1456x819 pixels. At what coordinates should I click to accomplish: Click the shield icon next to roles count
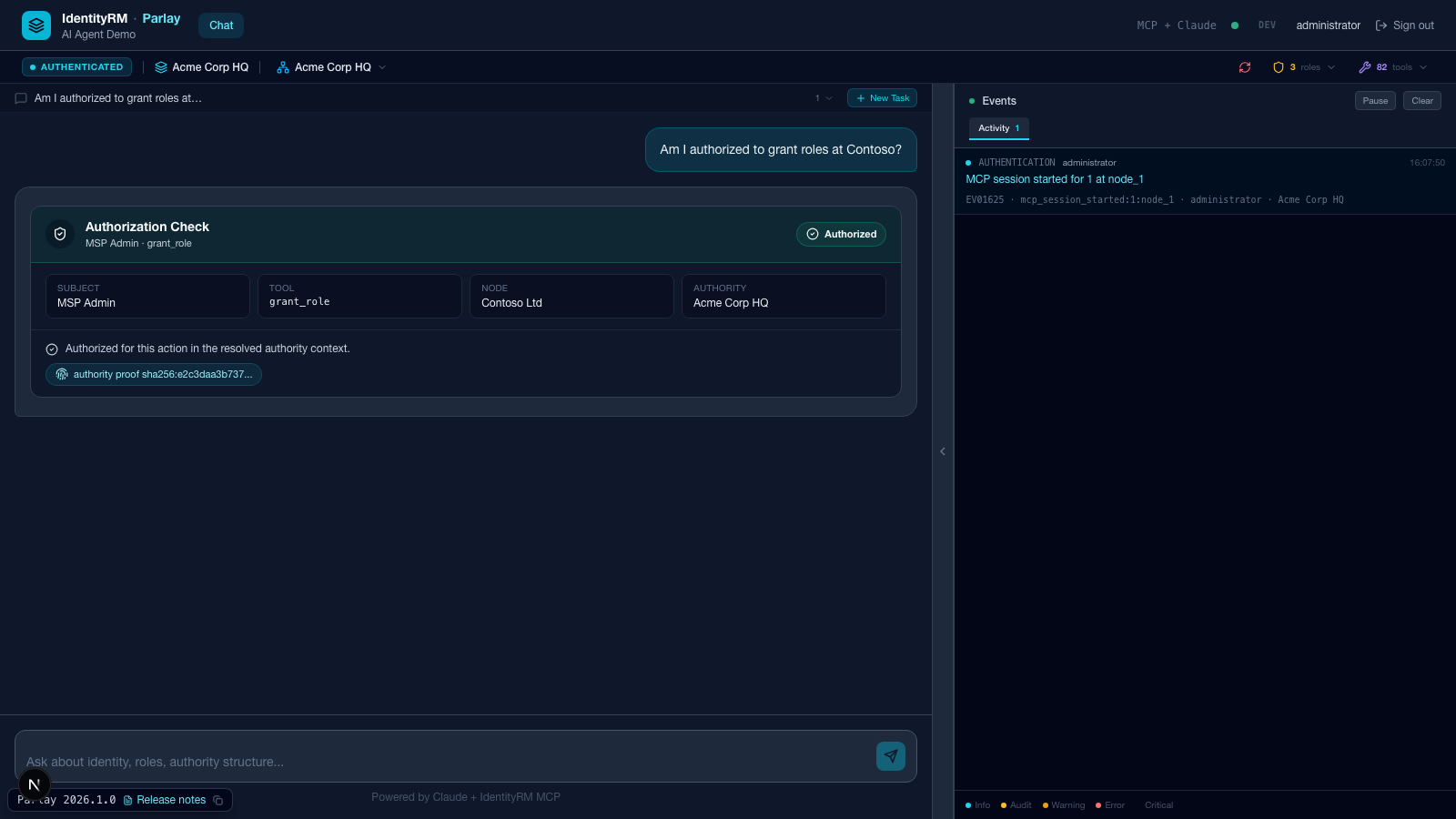[1279, 67]
